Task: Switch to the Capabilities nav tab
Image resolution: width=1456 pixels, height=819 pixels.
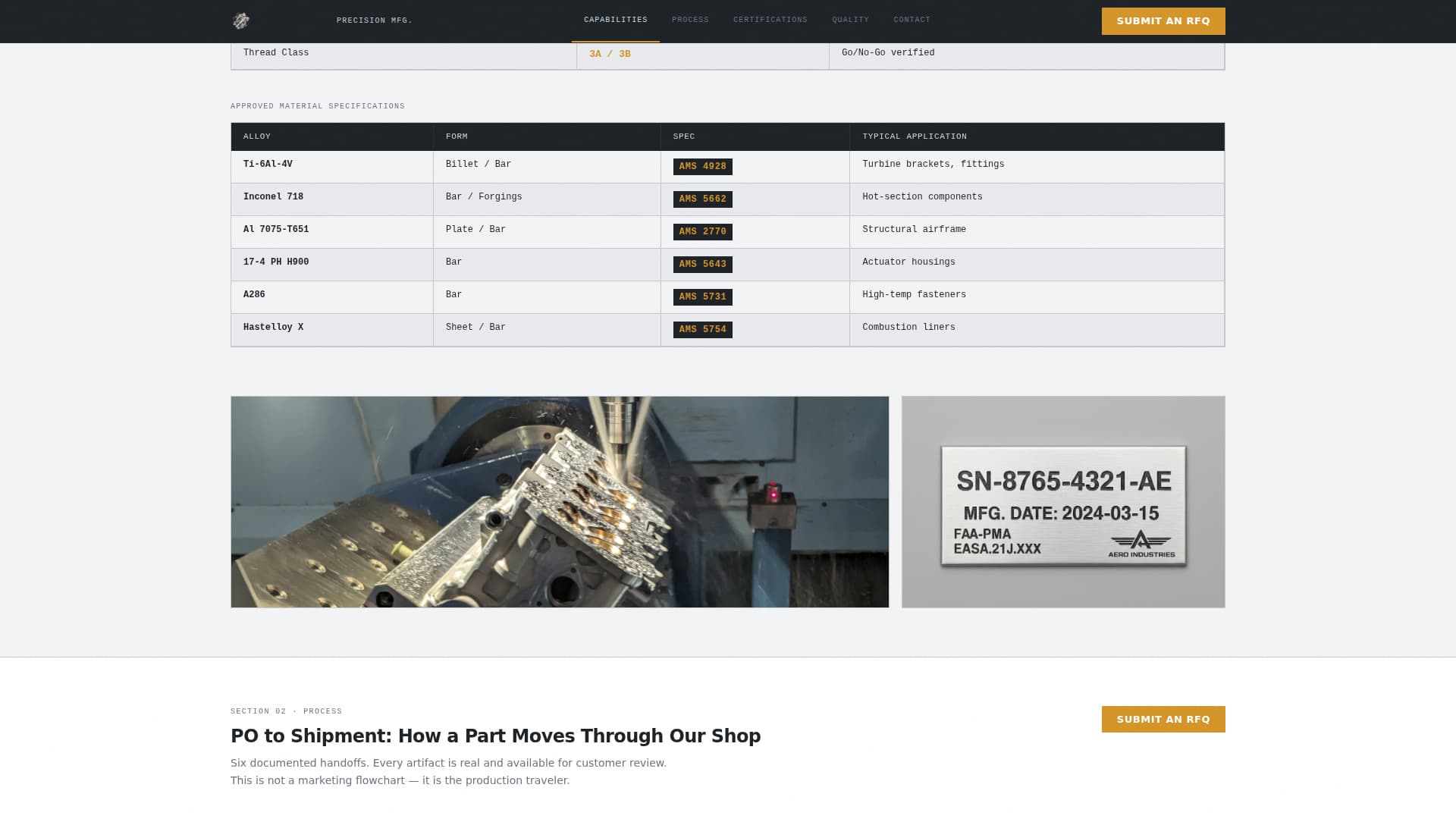Action: [x=615, y=20]
